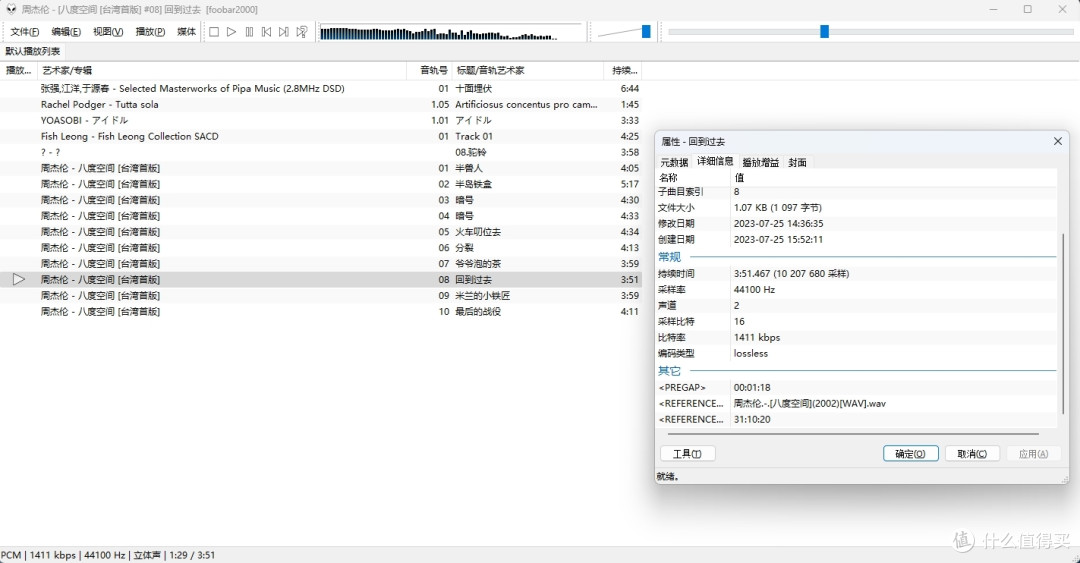Stop playback with the square Stop icon
The height and width of the screenshot is (563, 1080).
point(214,32)
